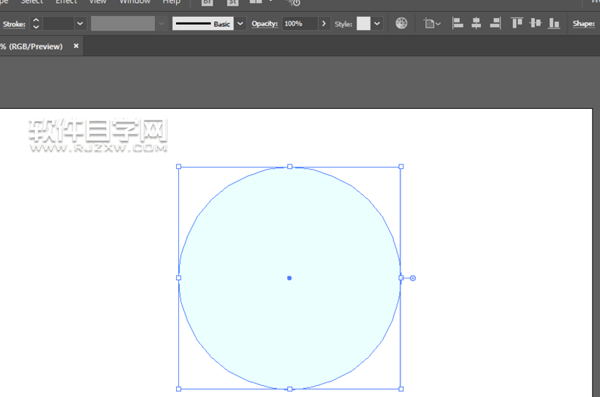The image size is (600, 397).
Task: Open the Recolor Artwork wheel icon
Action: [x=401, y=23]
